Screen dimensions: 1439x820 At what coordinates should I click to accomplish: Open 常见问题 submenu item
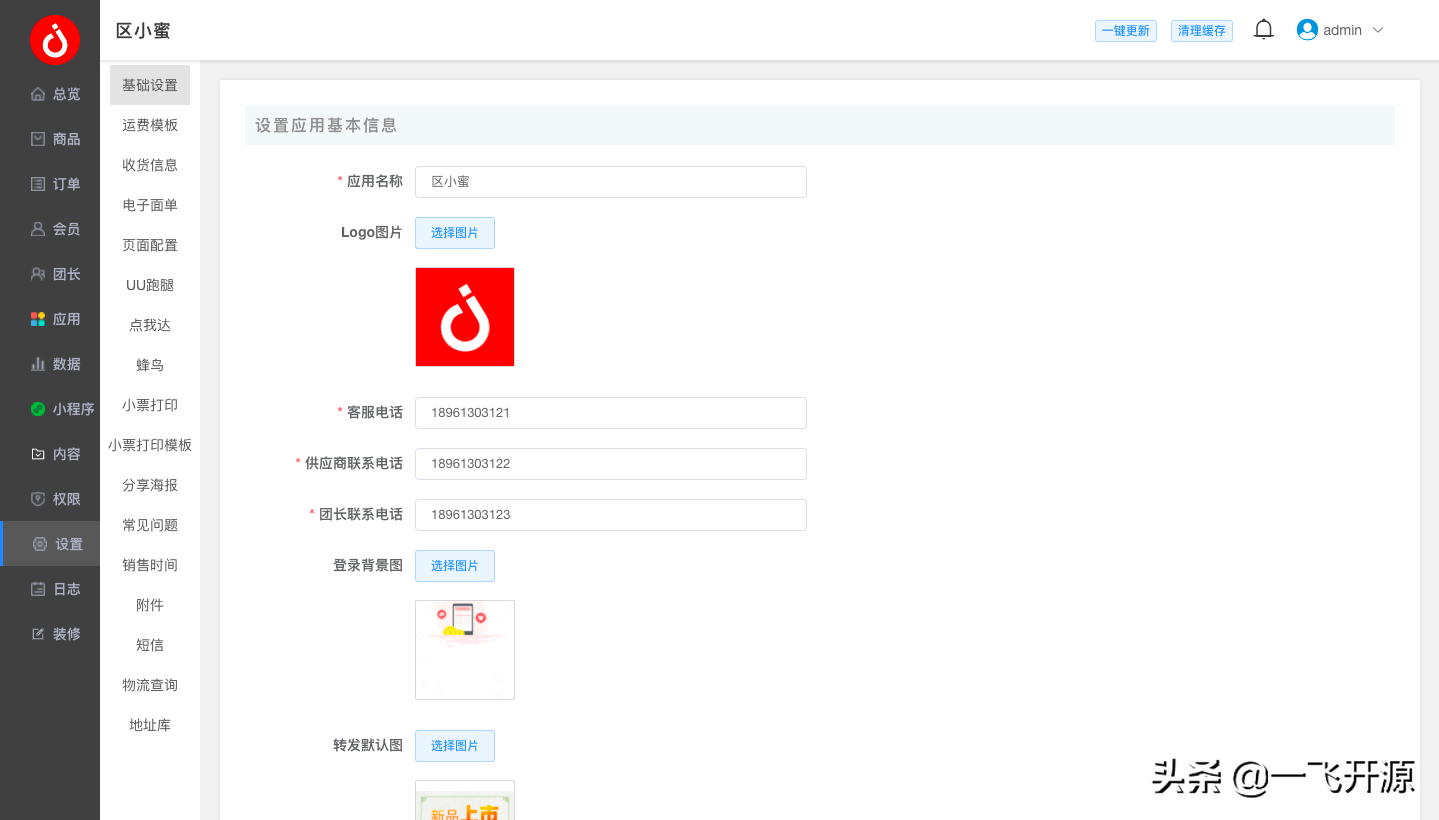click(150, 525)
